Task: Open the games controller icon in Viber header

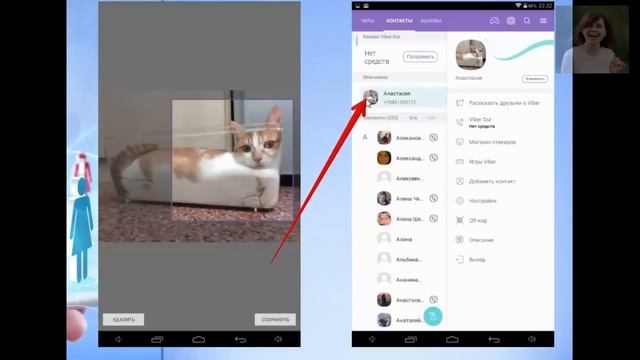Action: pos(494,20)
